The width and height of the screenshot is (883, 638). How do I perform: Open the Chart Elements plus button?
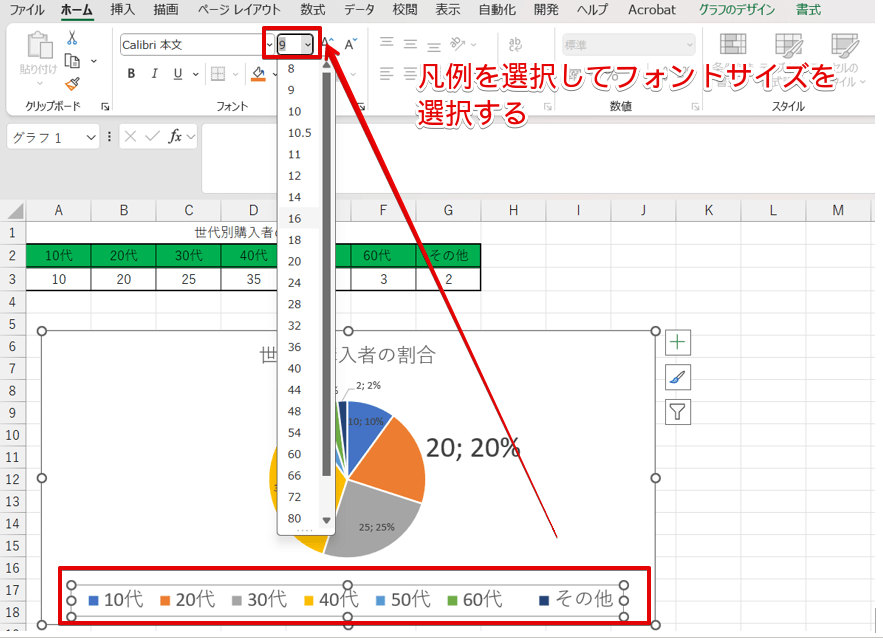click(x=678, y=342)
